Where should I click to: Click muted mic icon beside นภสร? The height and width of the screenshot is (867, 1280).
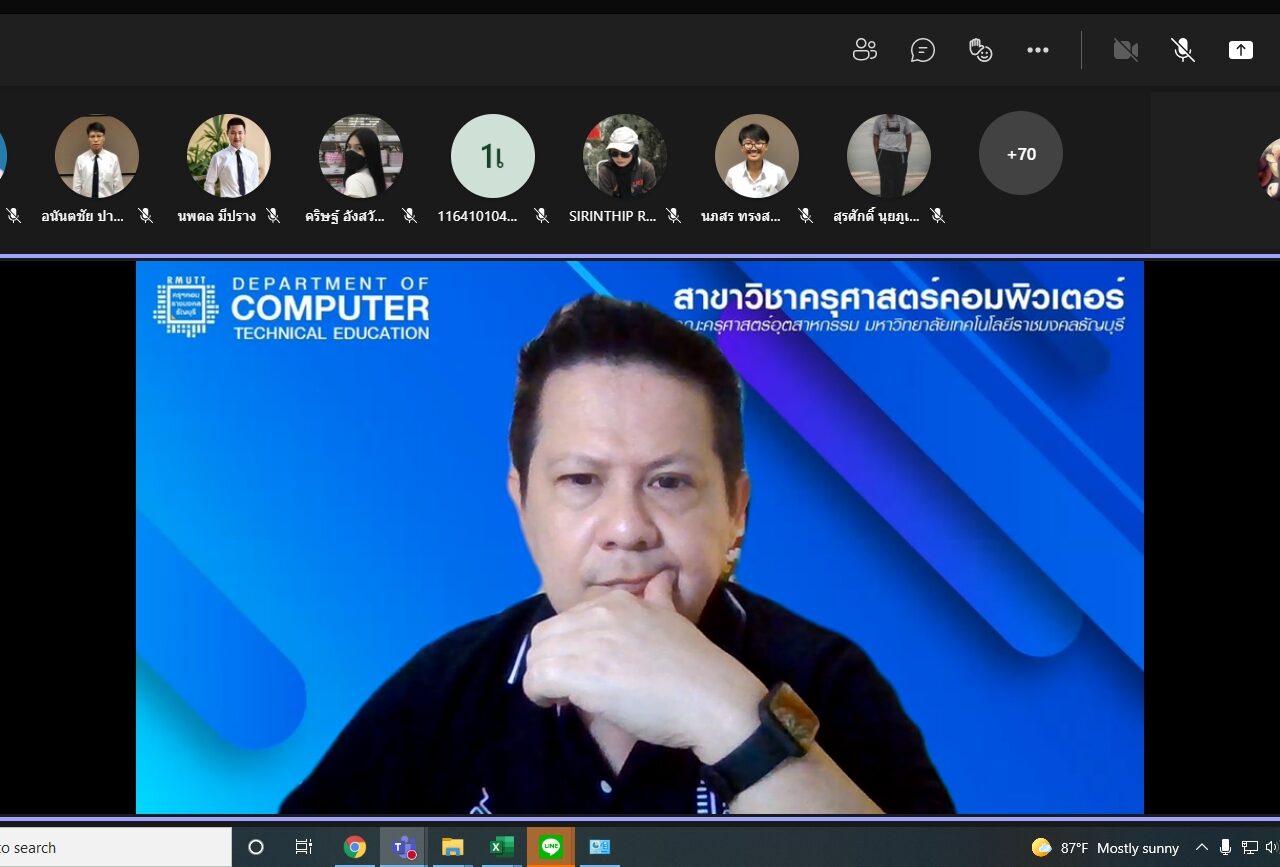pos(805,215)
